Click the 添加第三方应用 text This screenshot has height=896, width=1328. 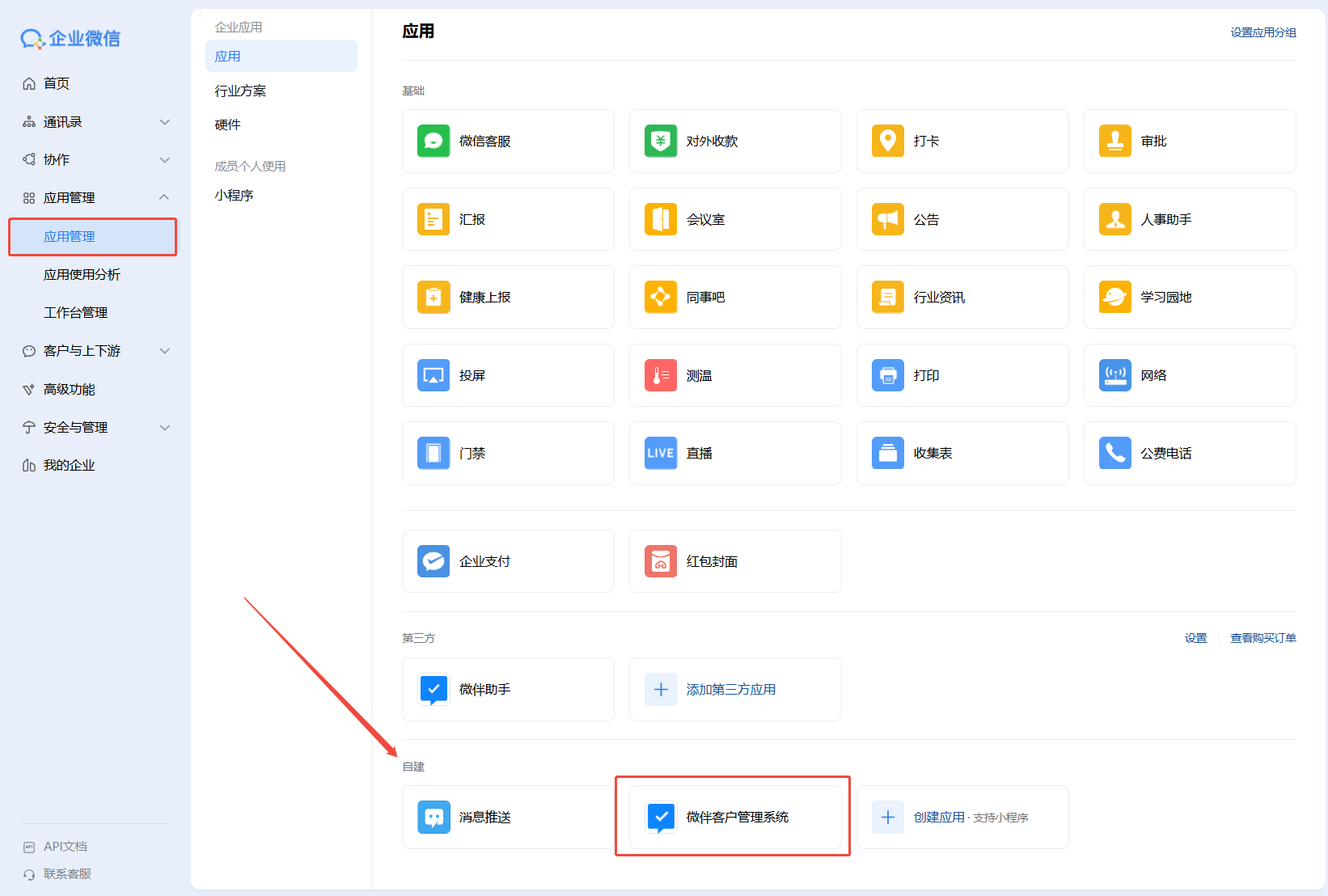click(731, 689)
